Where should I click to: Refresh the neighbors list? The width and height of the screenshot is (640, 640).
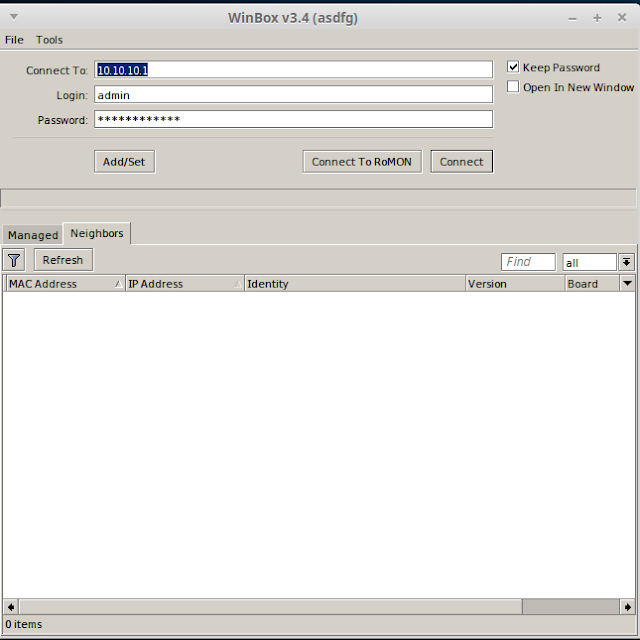[63, 260]
